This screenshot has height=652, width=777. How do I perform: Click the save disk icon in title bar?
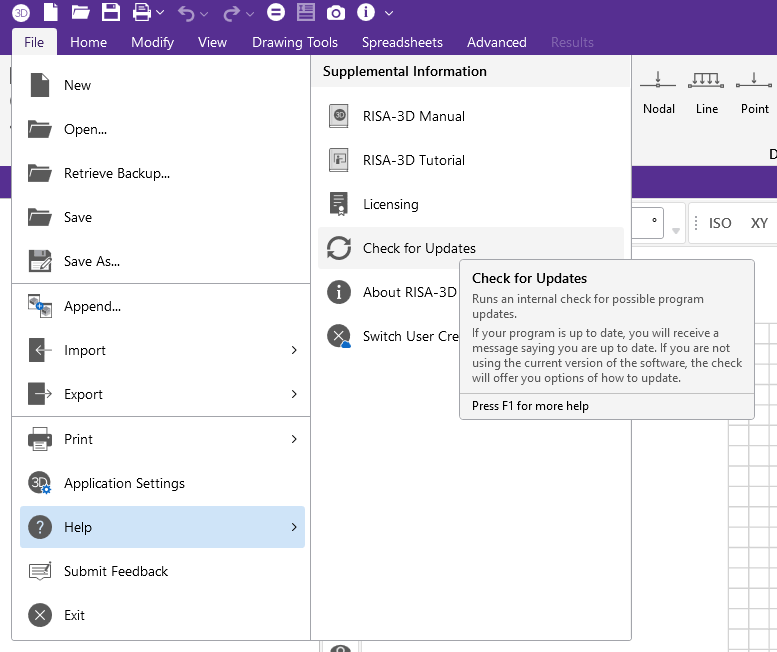point(111,13)
